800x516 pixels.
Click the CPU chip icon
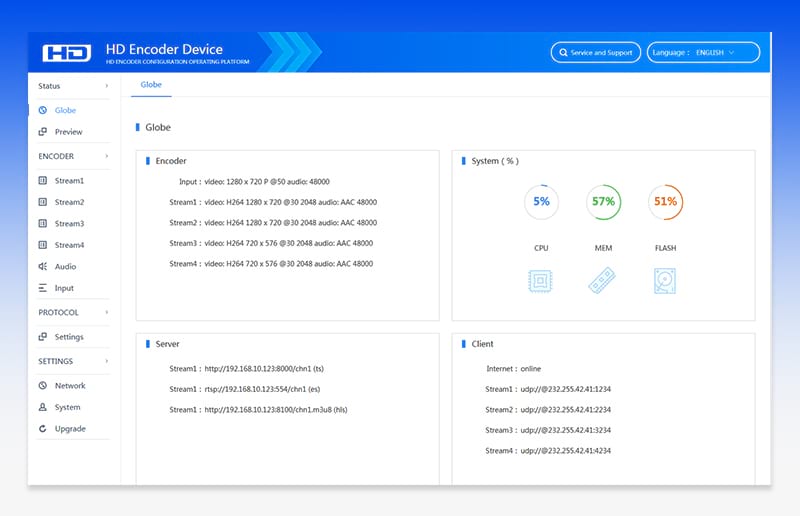tap(541, 281)
